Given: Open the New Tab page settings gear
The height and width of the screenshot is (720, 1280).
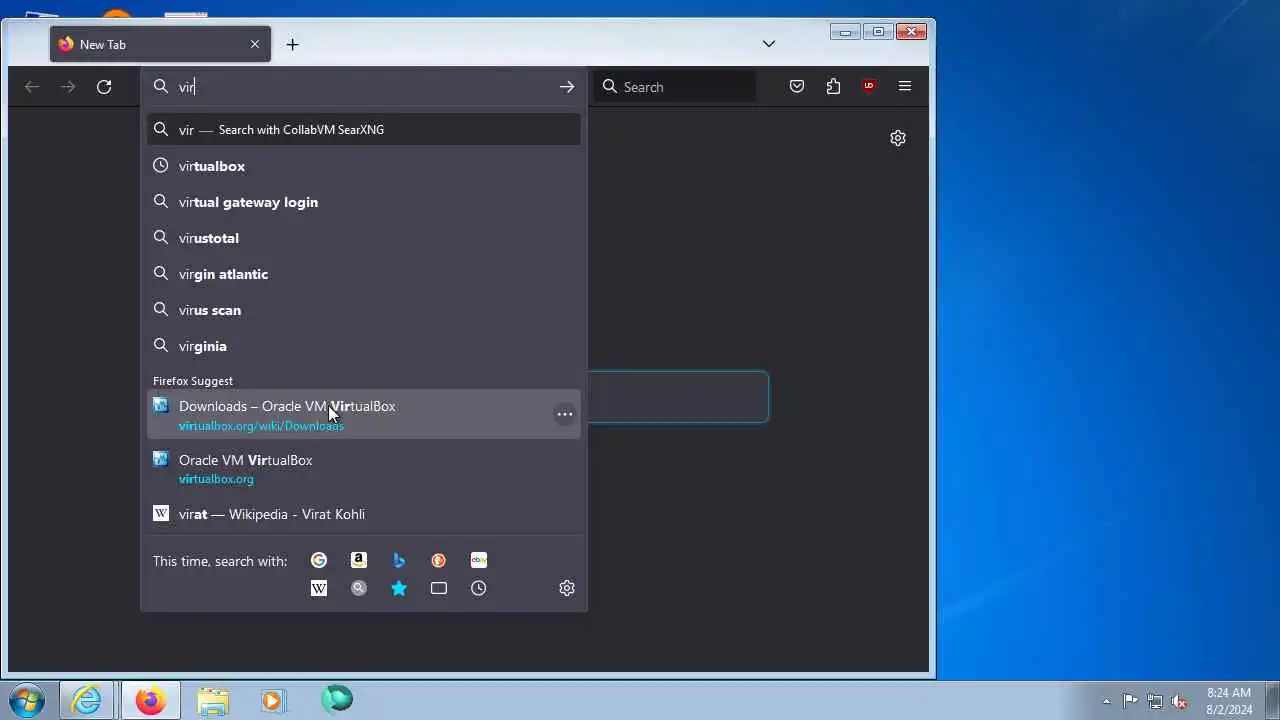Looking at the screenshot, I should (x=898, y=138).
